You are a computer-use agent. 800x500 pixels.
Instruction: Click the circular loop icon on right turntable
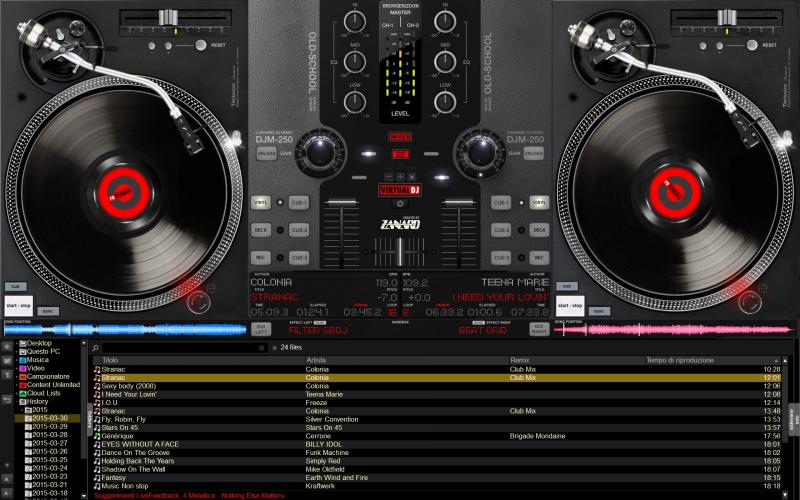click(x=750, y=303)
